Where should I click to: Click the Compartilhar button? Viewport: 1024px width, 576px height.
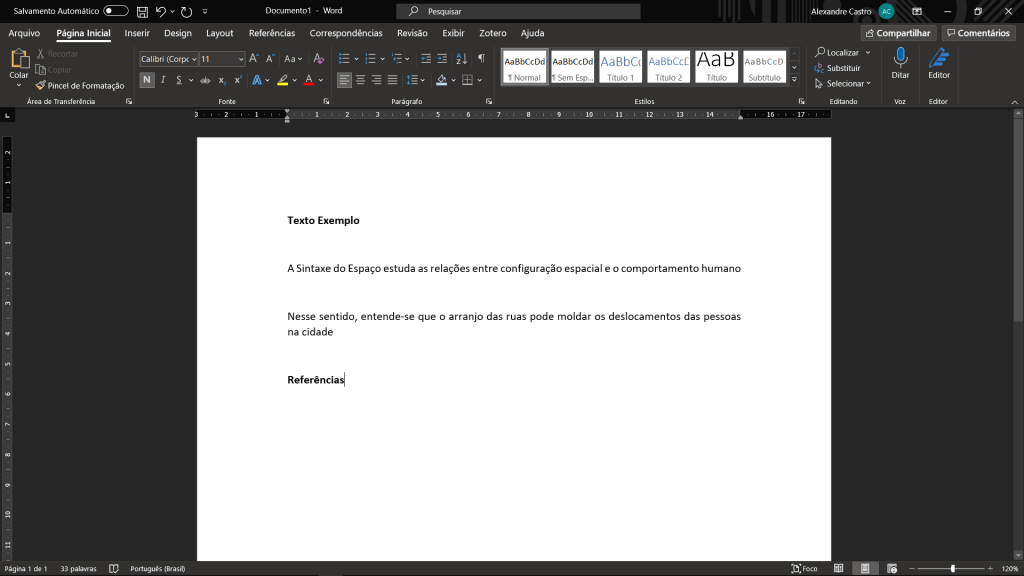tap(897, 33)
